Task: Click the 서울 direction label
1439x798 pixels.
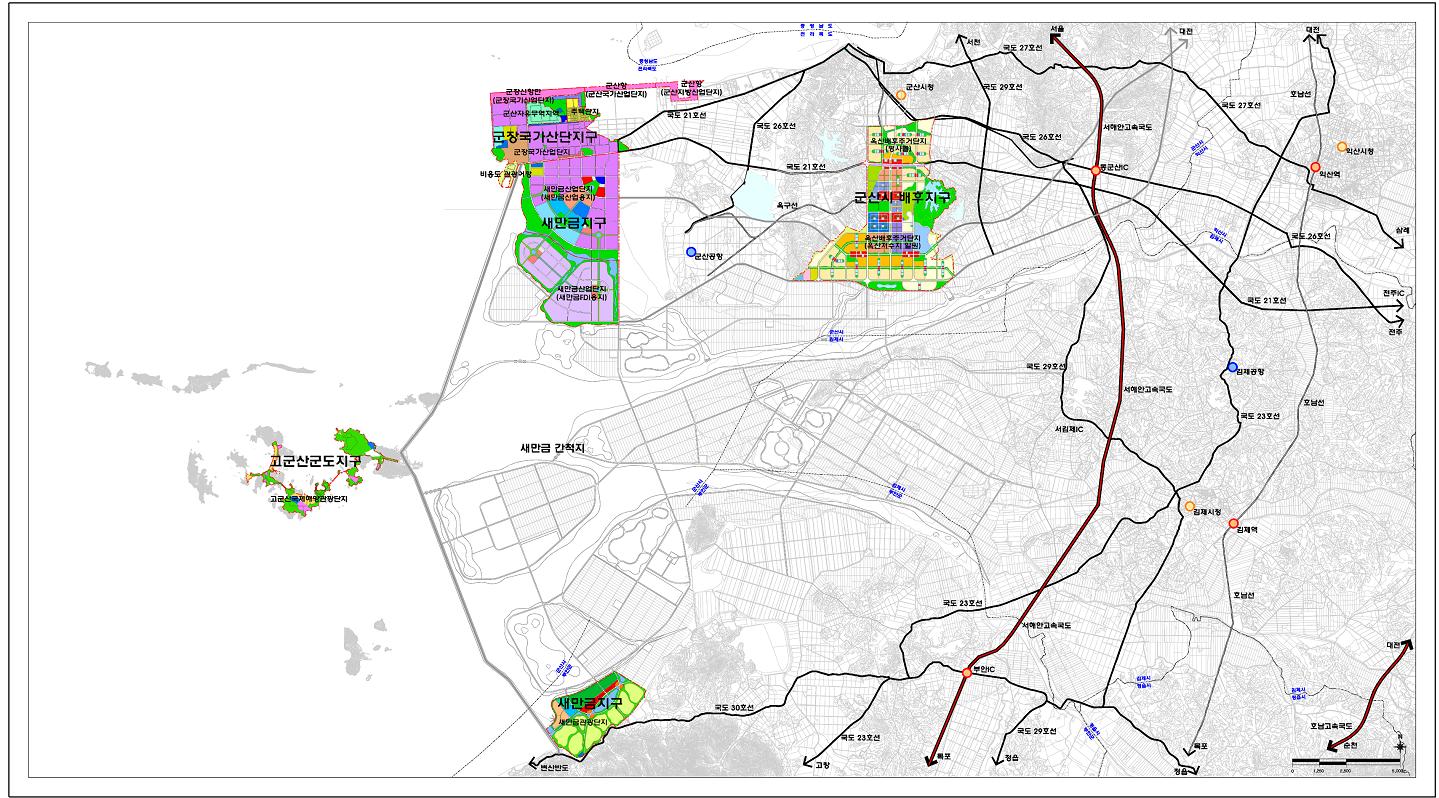Action: (1058, 30)
